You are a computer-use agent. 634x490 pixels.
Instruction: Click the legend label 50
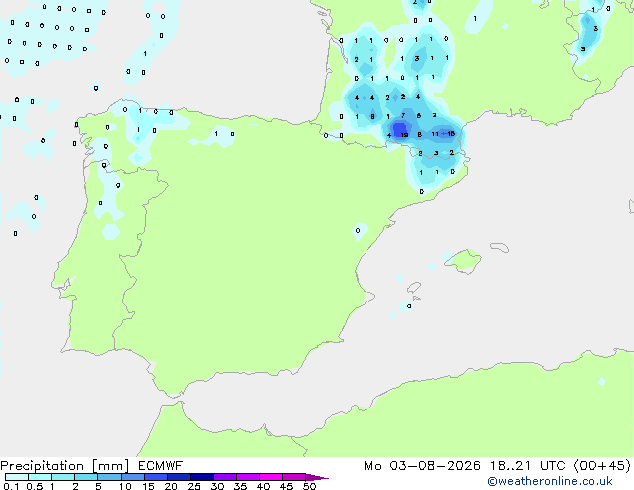click(x=309, y=486)
